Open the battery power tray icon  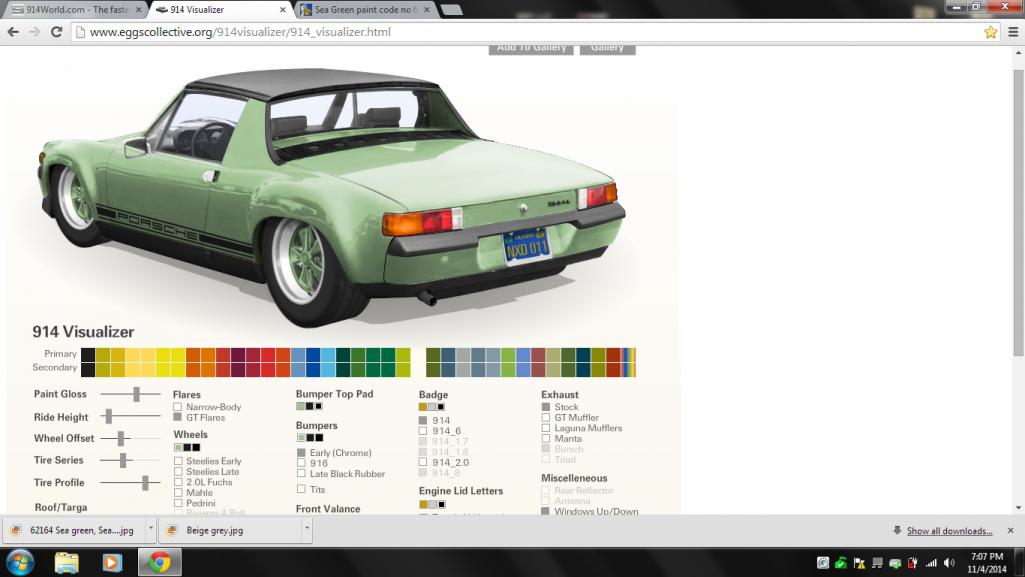pos(913,563)
